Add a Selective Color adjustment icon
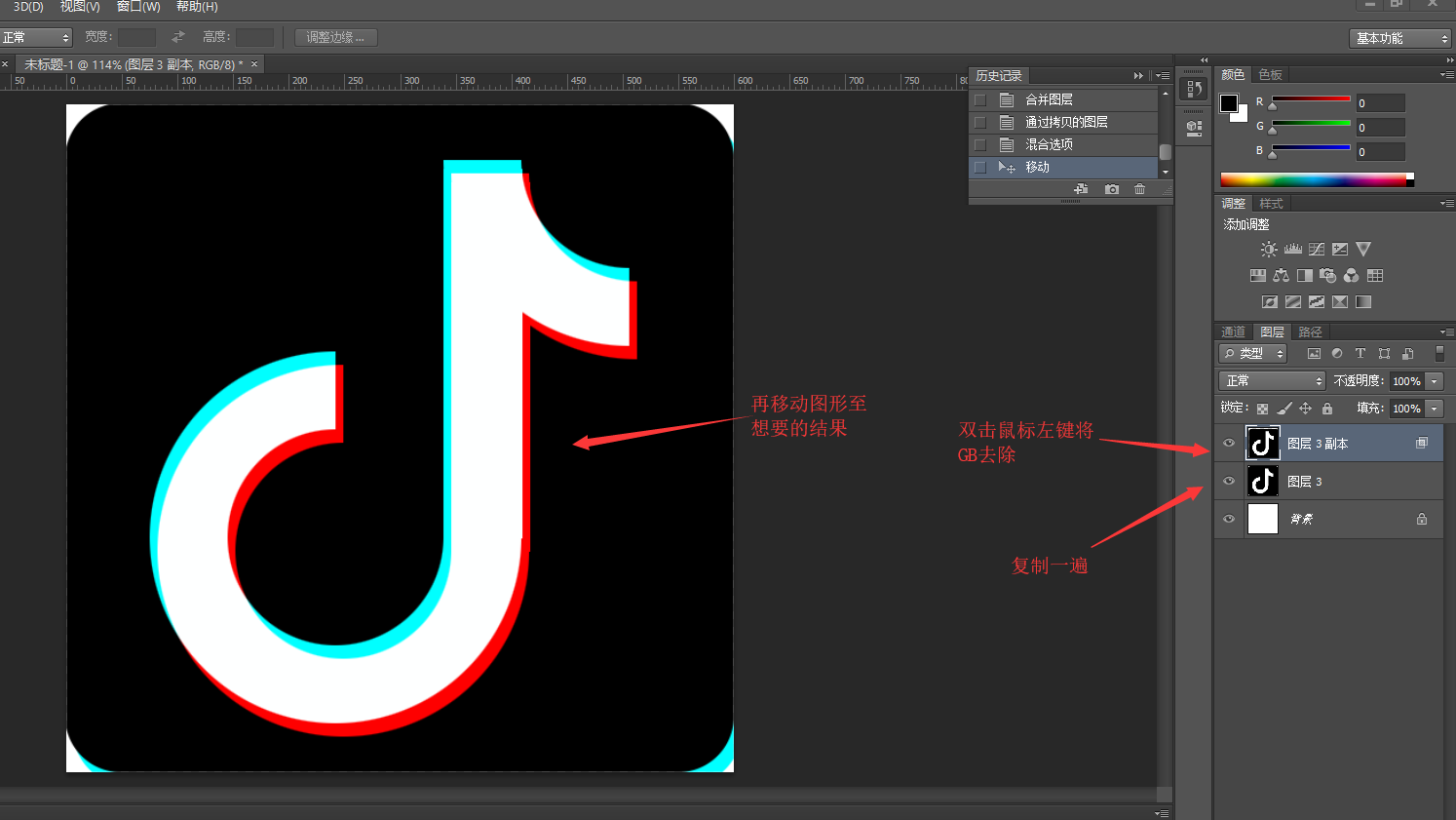The image size is (1456, 820). (x=1340, y=302)
